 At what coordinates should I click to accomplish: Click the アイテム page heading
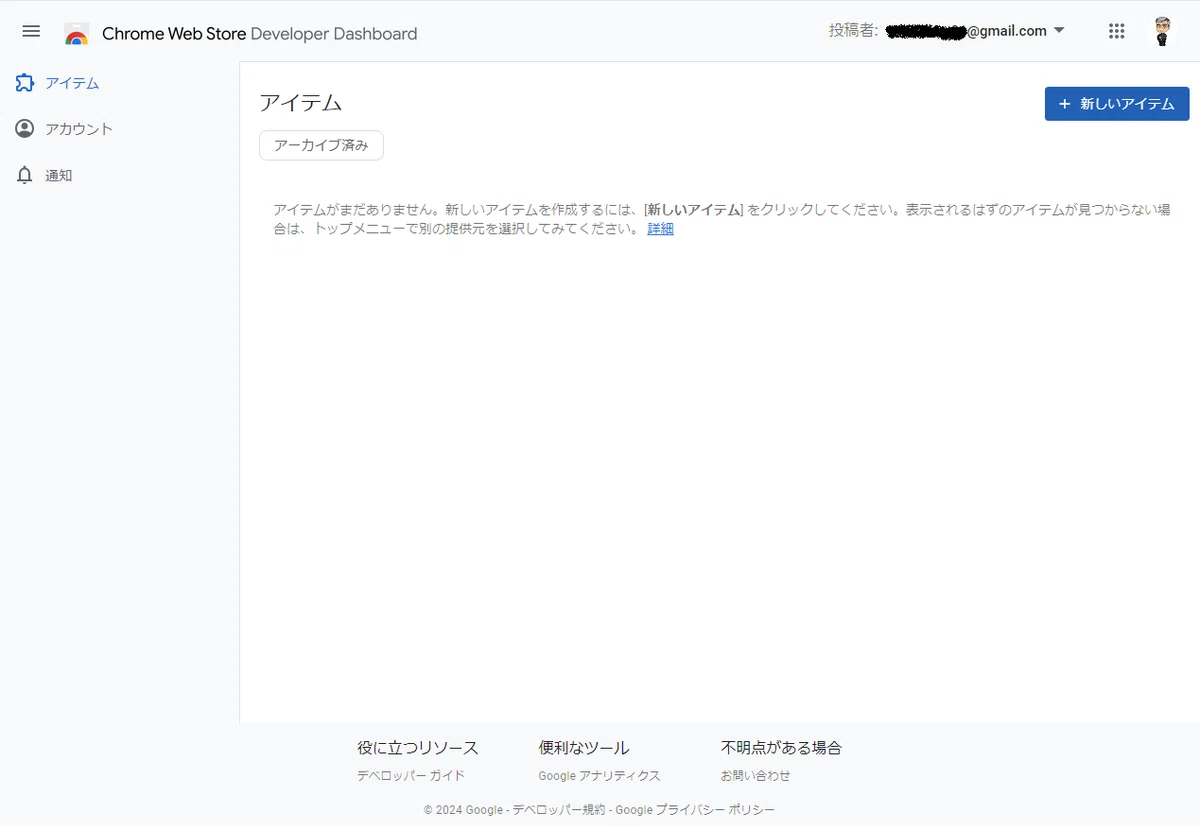click(x=301, y=102)
